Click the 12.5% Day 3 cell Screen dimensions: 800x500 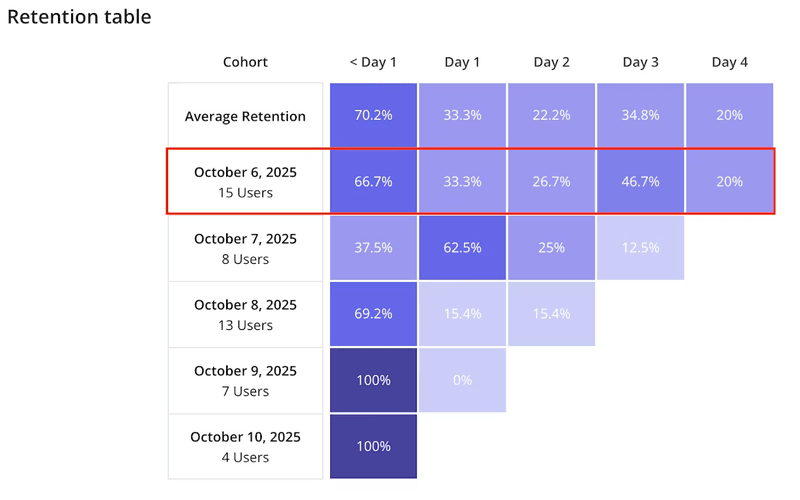point(640,248)
